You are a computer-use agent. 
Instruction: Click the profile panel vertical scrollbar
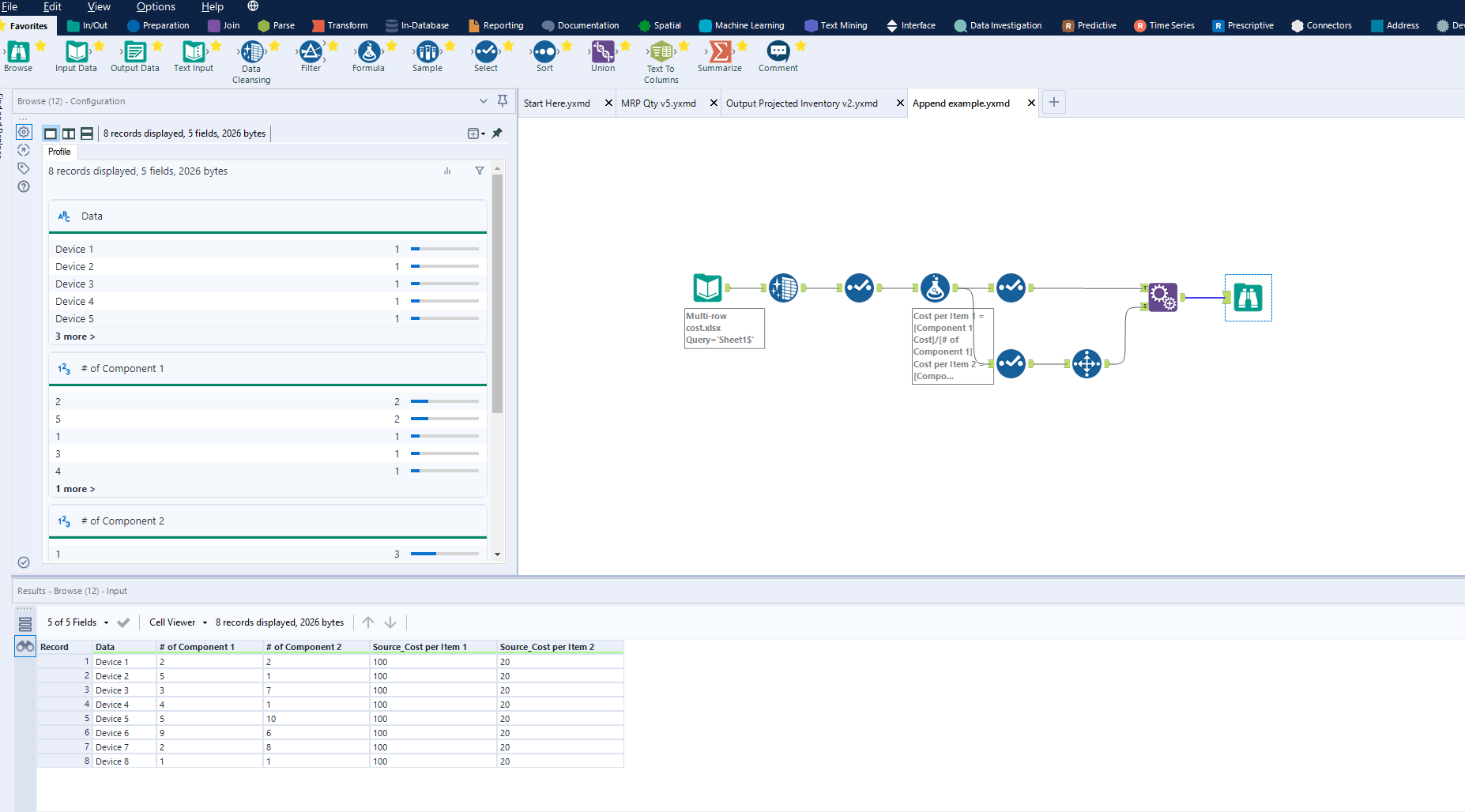click(497, 294)
